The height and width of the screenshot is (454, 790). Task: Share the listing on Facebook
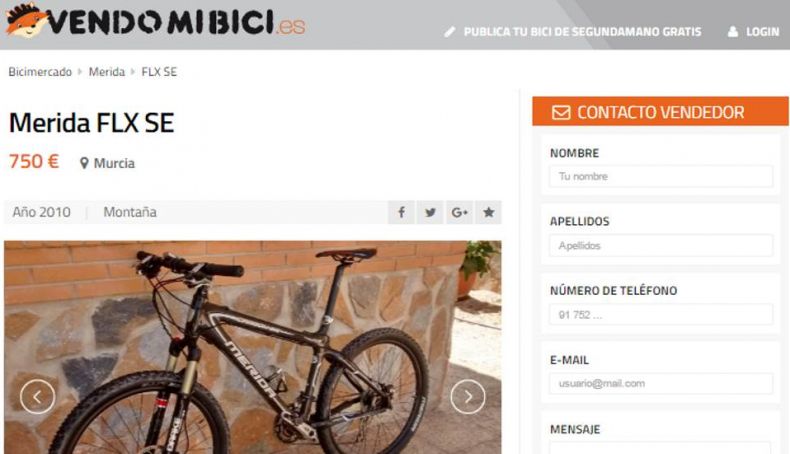[x=401, y=212]
